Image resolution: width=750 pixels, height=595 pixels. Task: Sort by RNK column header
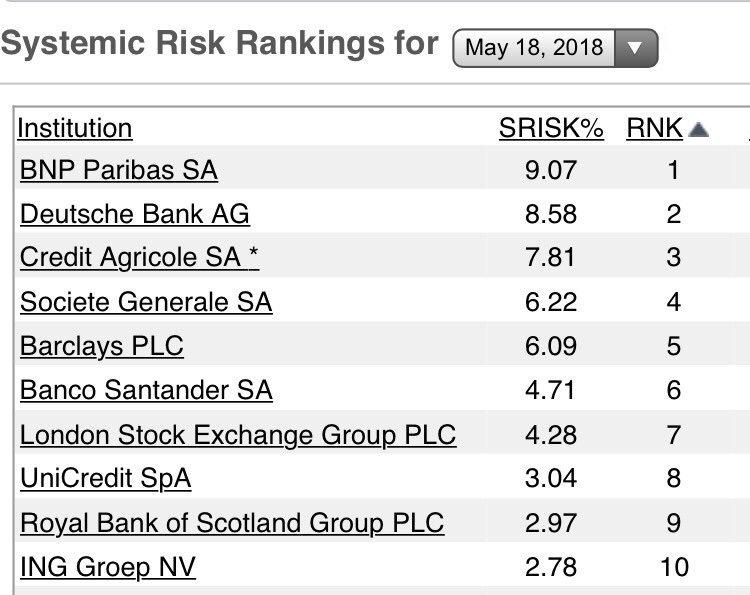click(x=655, y=128)
